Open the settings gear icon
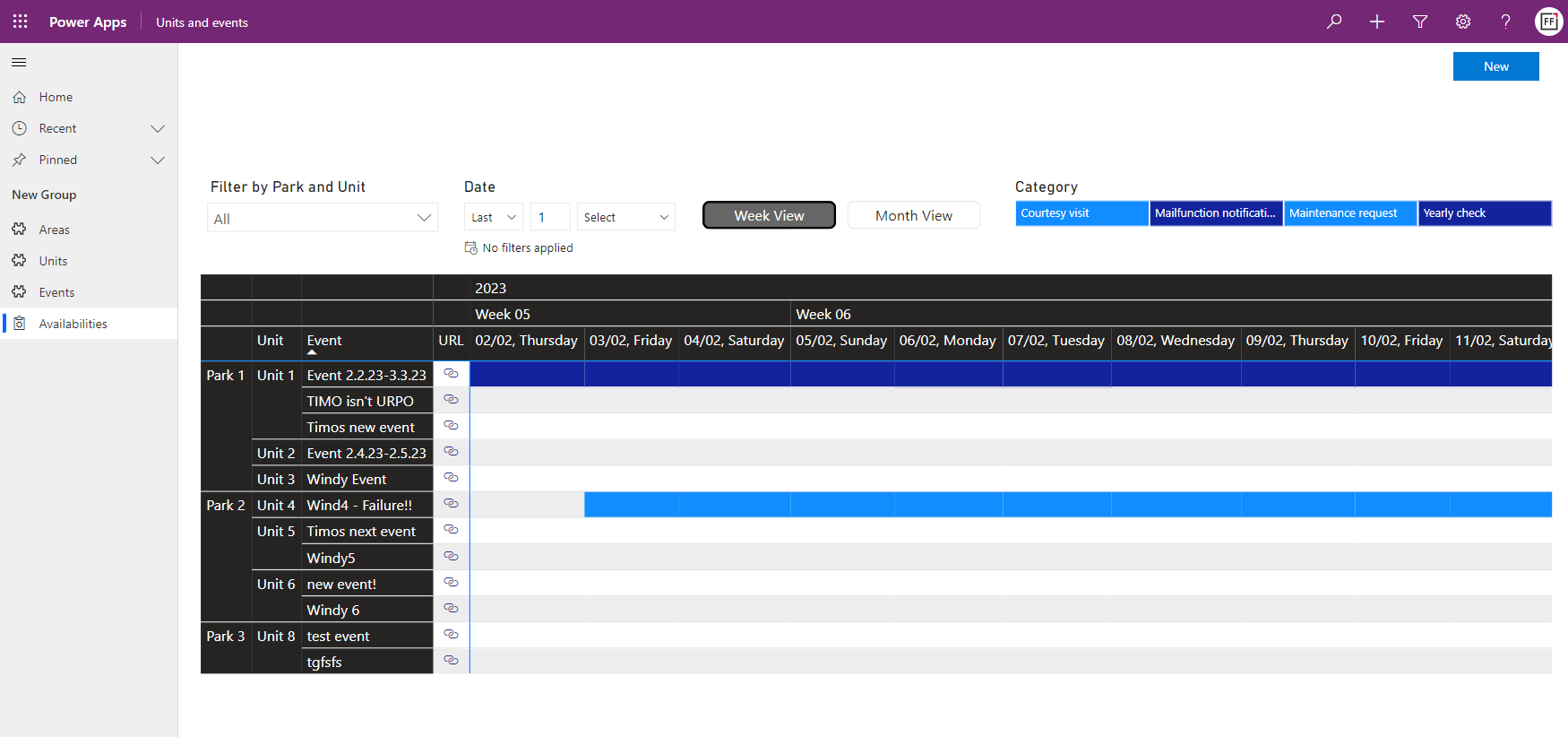Image resolution: width=1568 pixels, height=737 pixels. point(1463,22)
